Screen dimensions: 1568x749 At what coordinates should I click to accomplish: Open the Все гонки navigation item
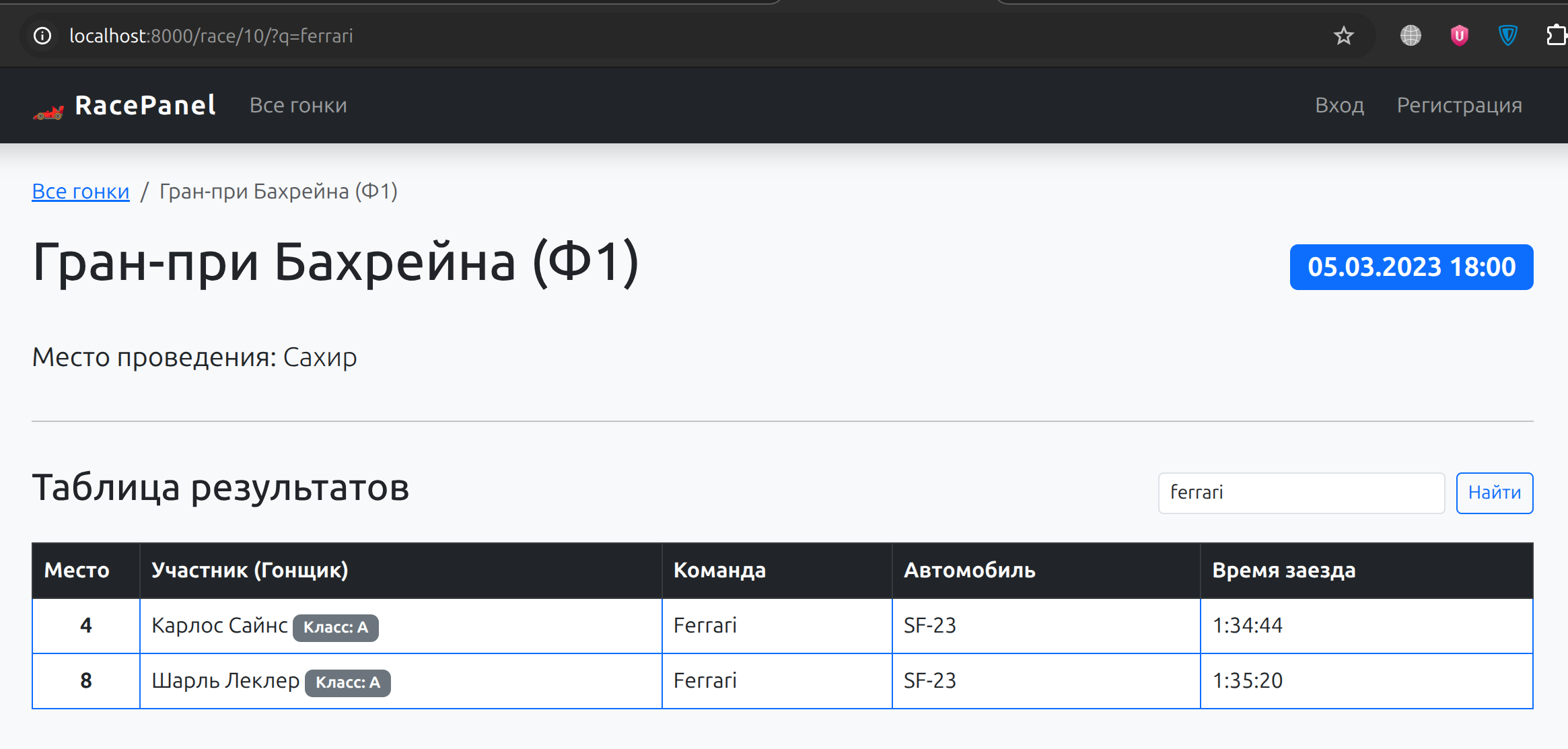298,105
